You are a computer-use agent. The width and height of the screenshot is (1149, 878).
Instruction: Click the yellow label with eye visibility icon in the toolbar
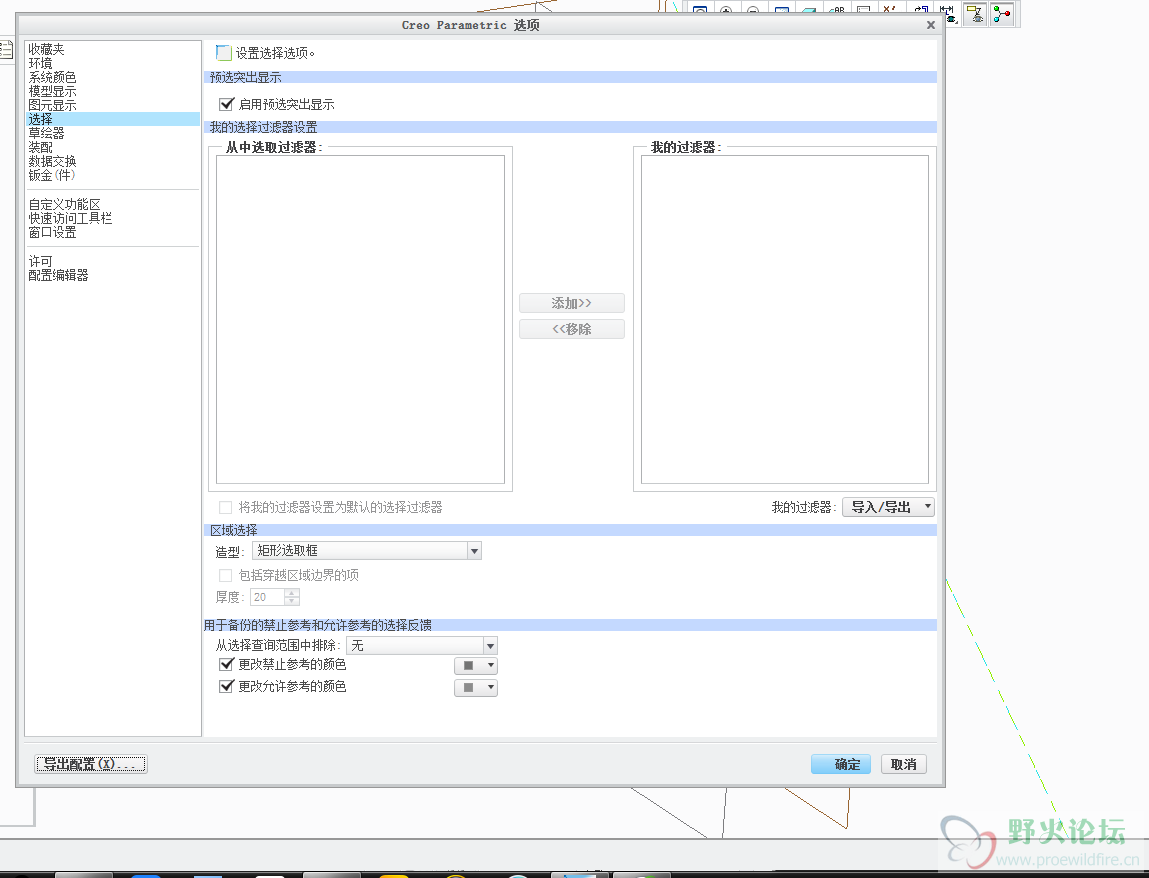[975, 13]
